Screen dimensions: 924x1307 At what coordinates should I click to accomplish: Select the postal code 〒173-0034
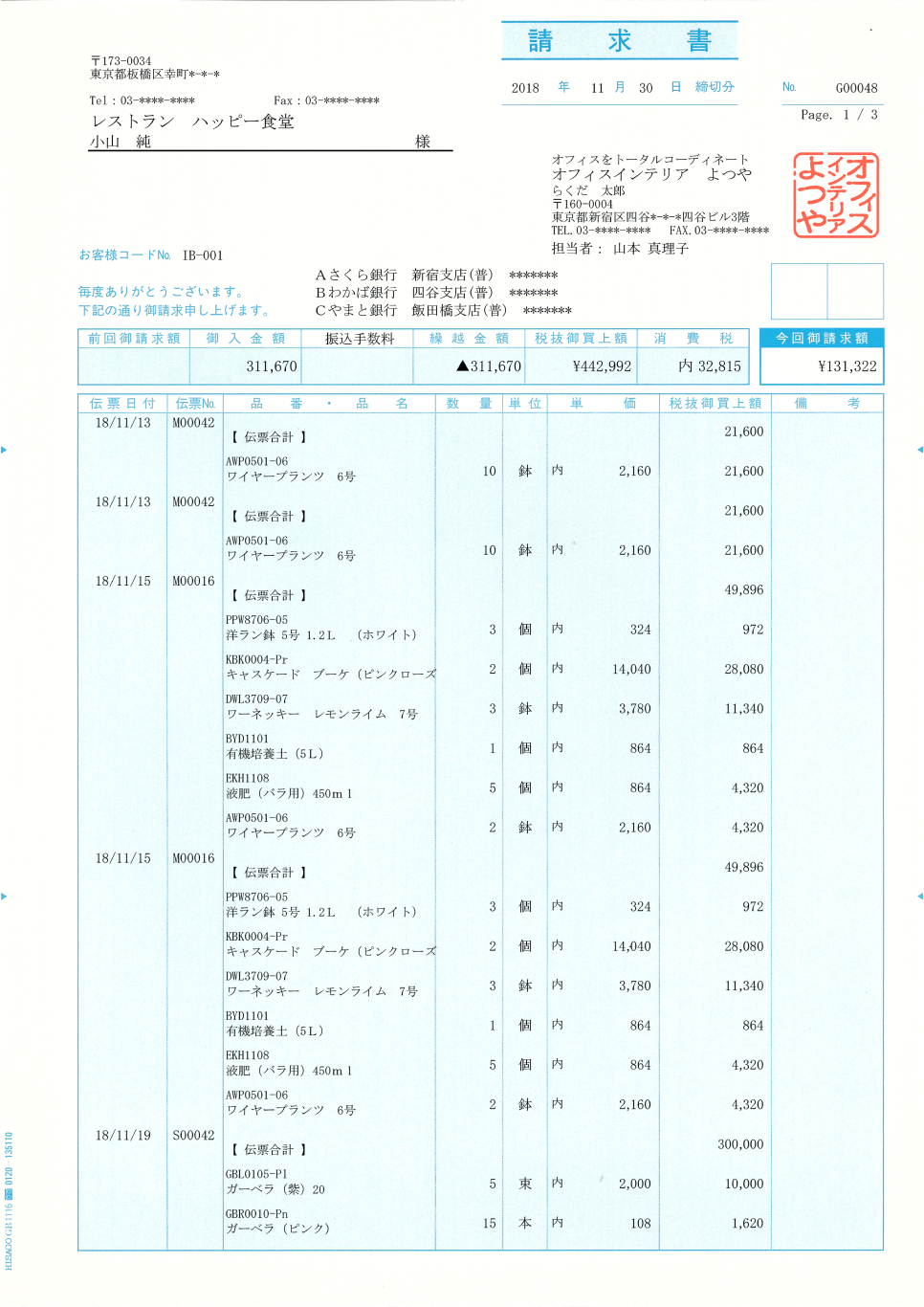tap(121, 61)
